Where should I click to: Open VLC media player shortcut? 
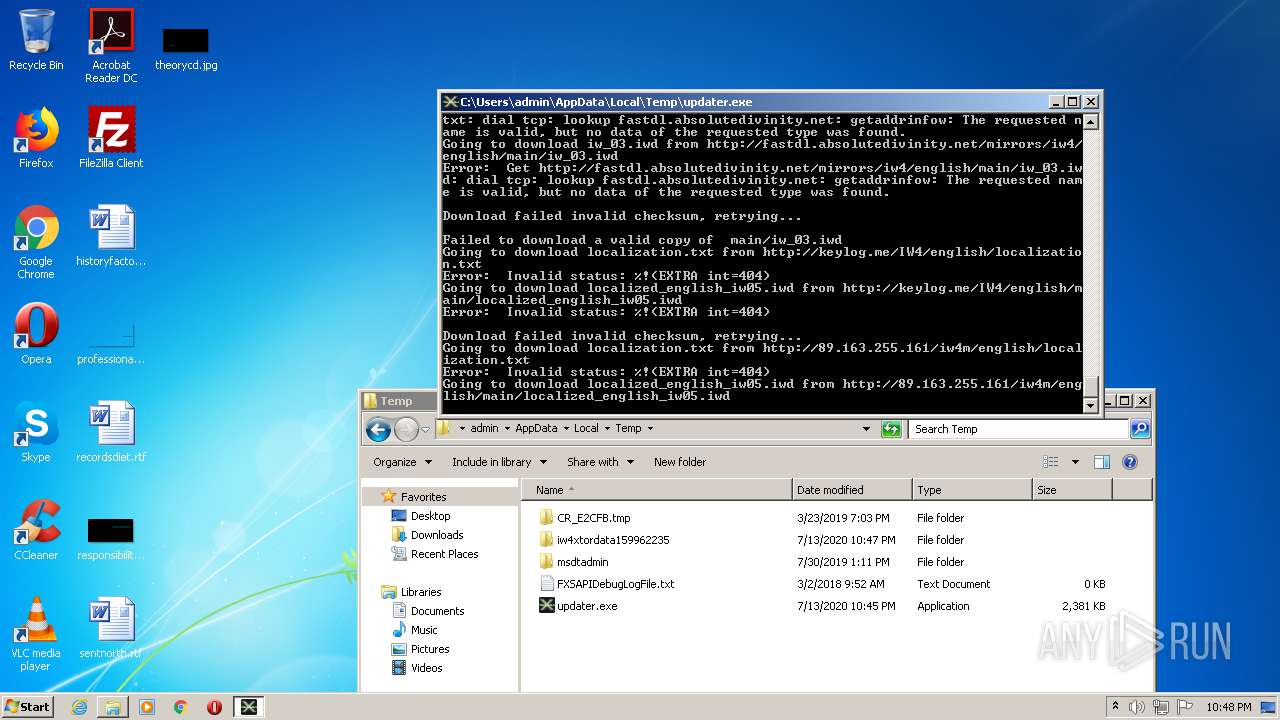(36, 634)
